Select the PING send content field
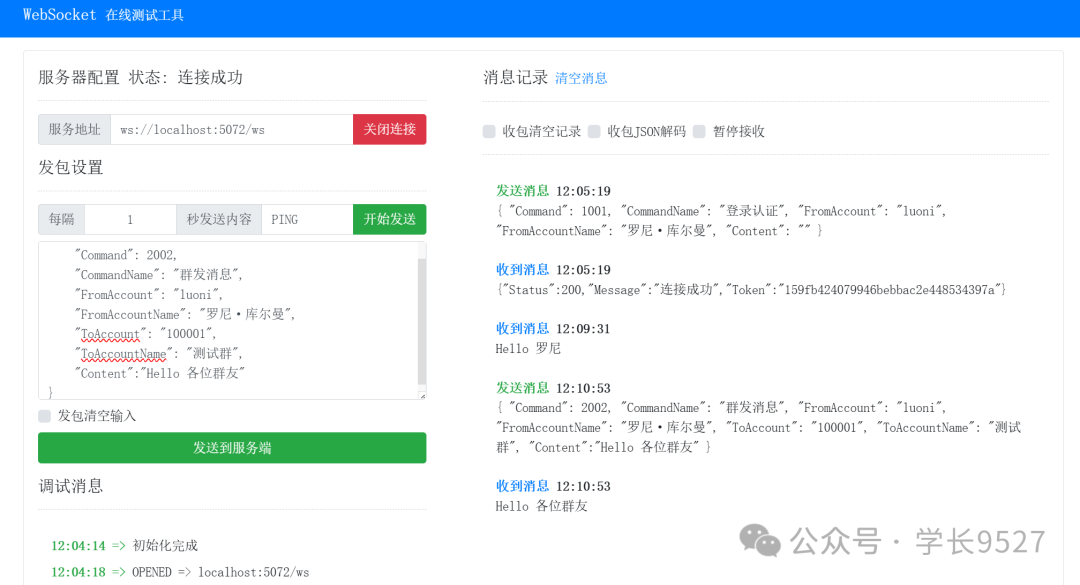 306,219
